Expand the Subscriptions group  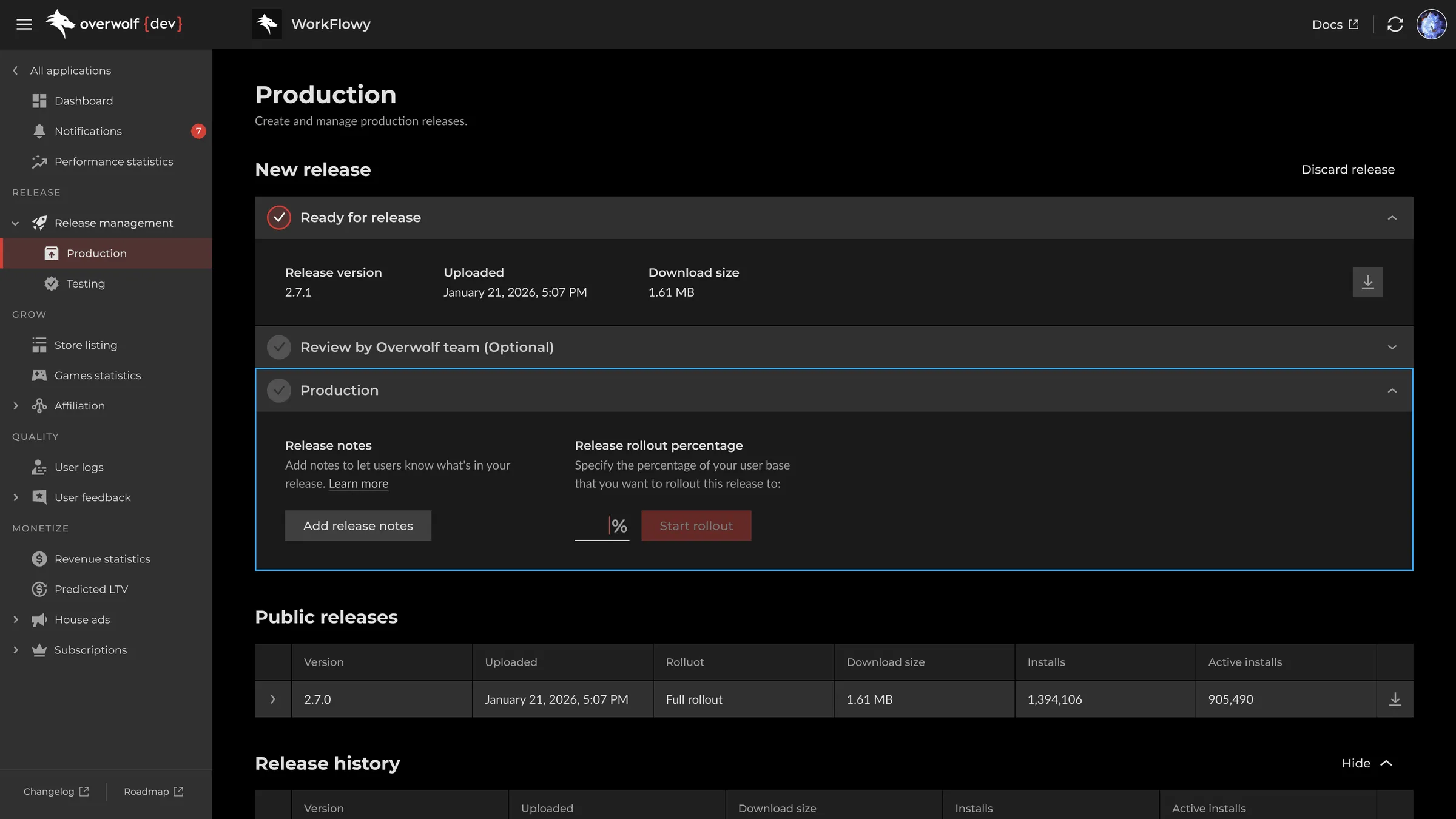[15, 650]
